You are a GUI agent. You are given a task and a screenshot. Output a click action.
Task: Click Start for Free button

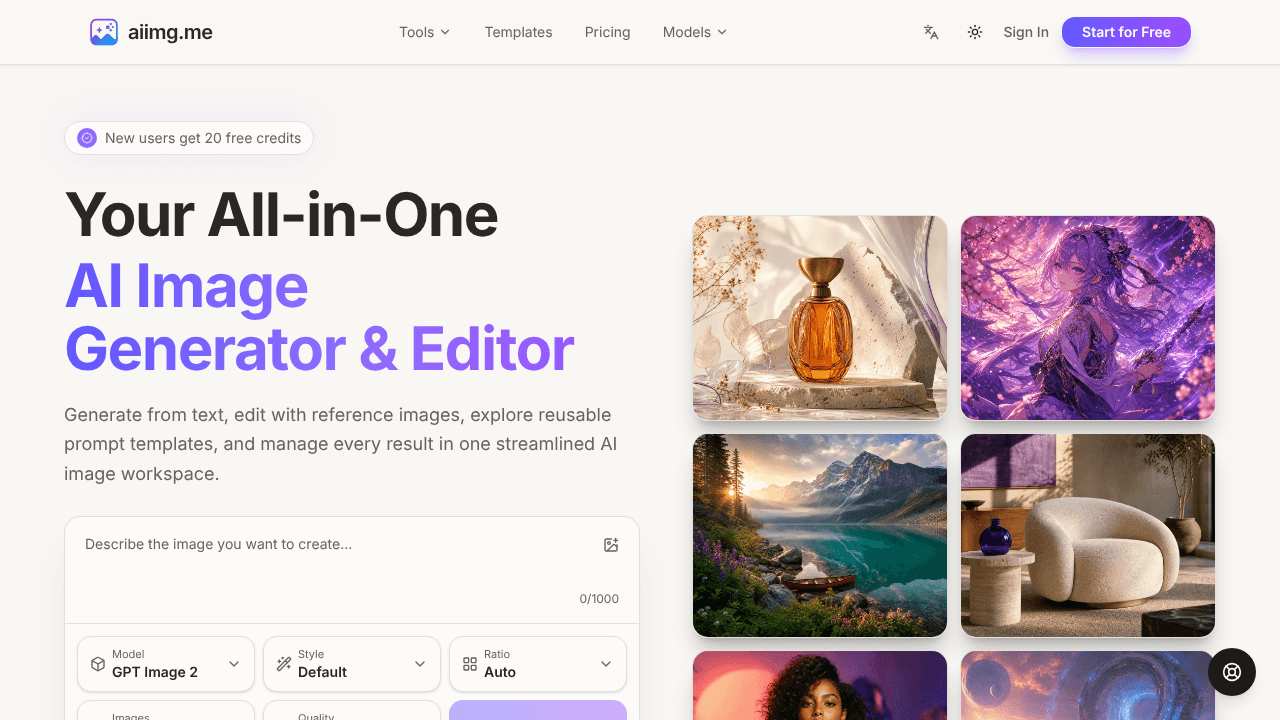[1126, 32]
